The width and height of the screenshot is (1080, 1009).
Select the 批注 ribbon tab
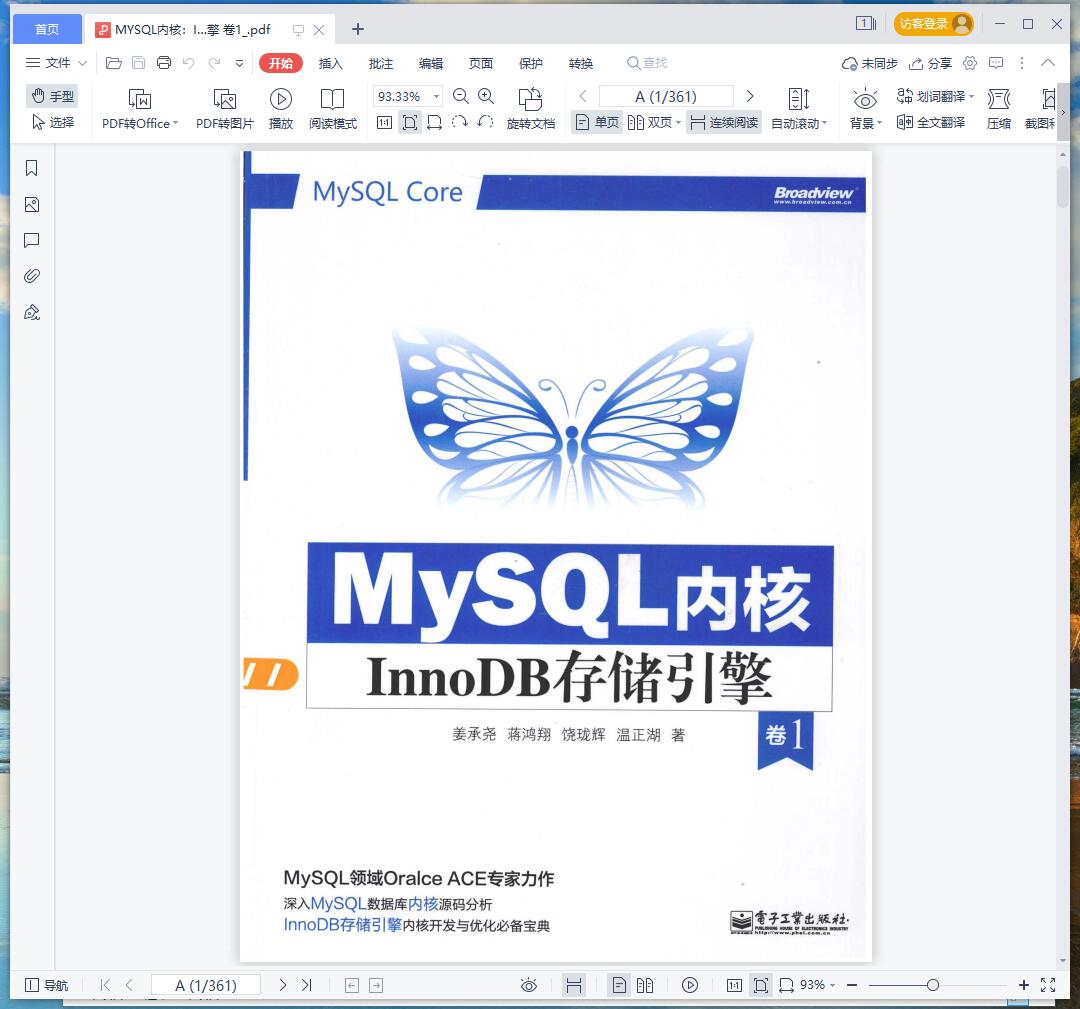(x=381, y=63)
